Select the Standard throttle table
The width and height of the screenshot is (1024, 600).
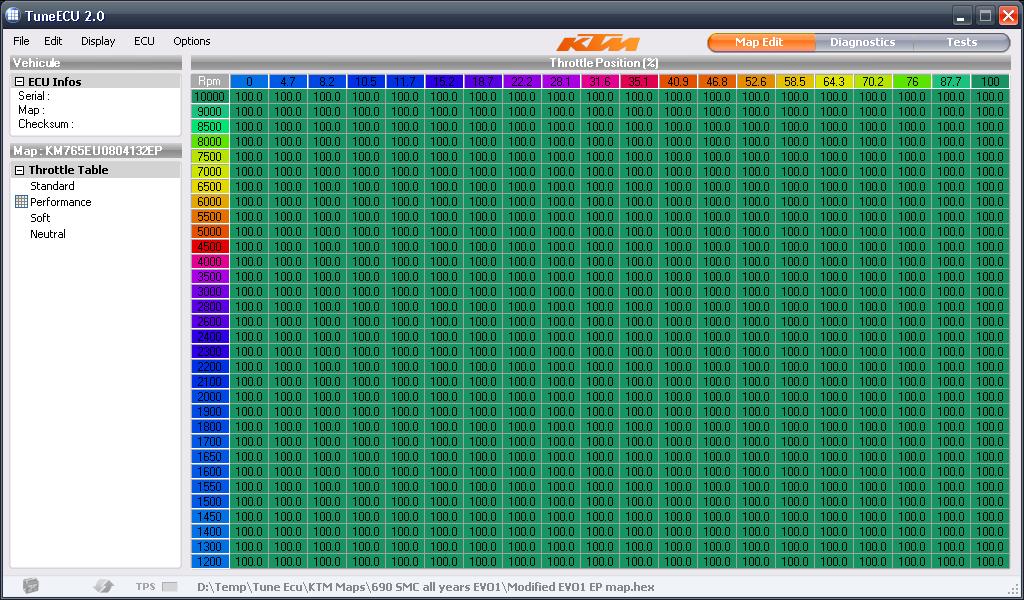coord(52,186)
